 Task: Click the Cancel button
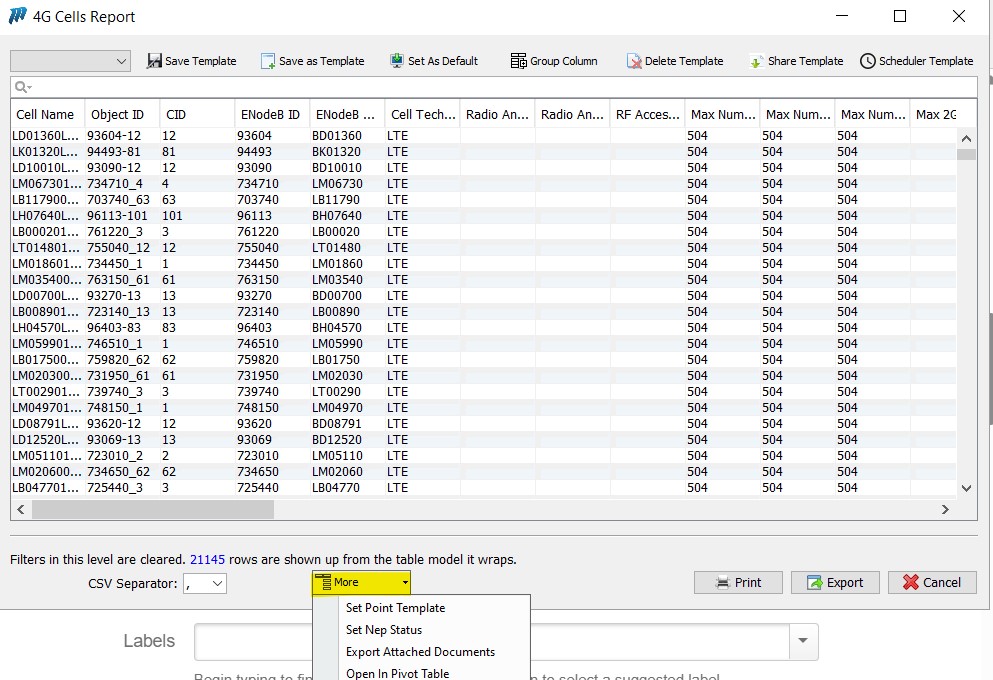click(x=932, y=582)
